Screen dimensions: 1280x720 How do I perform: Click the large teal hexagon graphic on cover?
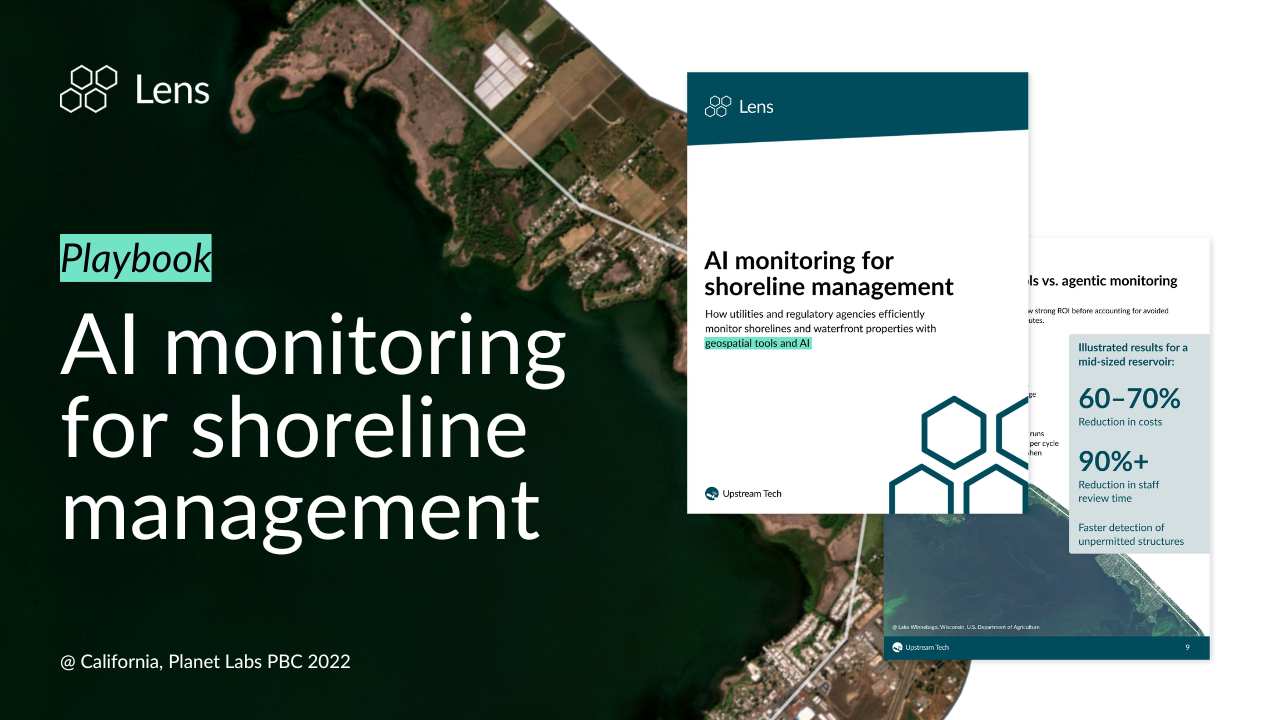(x=958, y=455)
